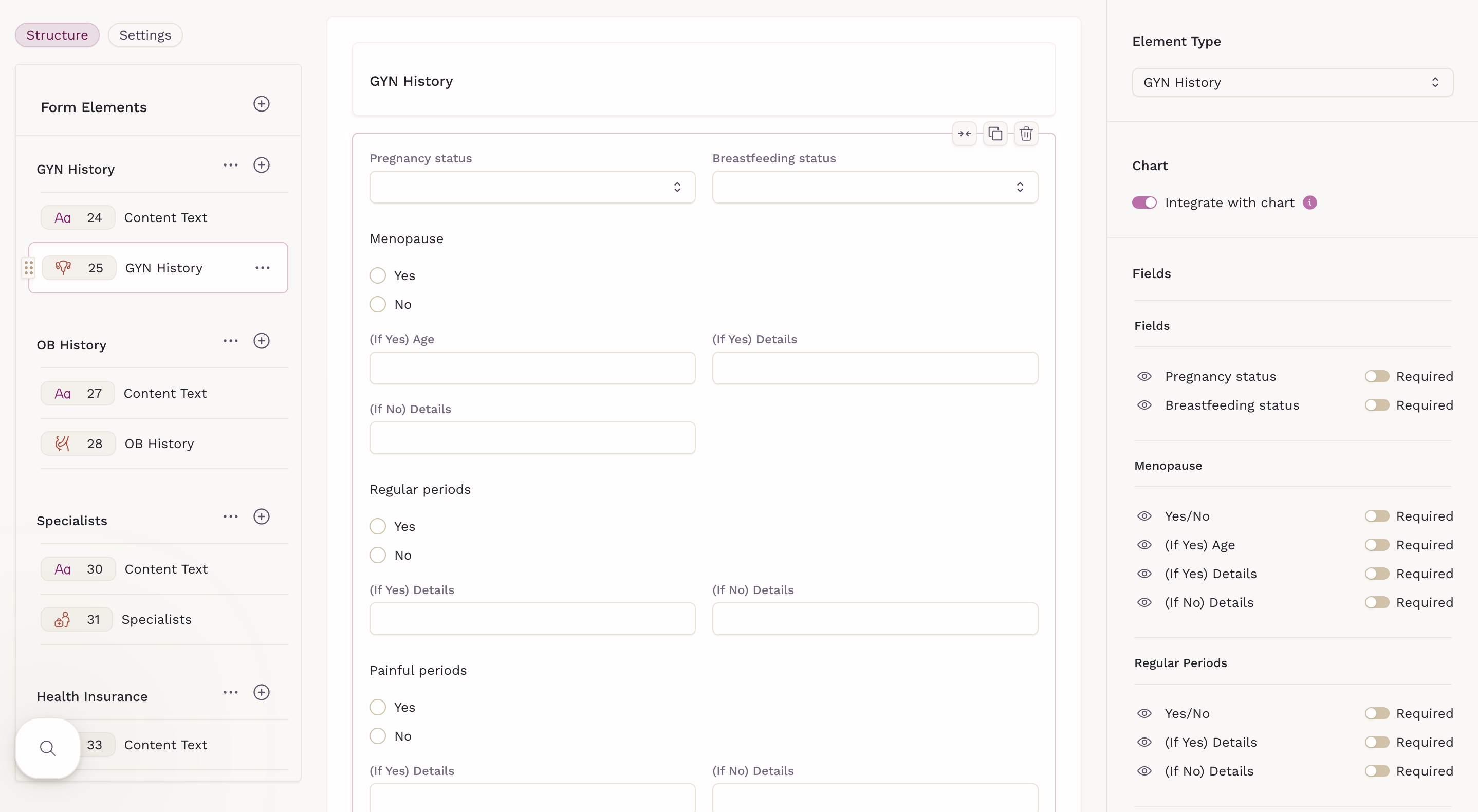
Task: Click the drag handle of the GYN History element
Action: coord(29,268)
